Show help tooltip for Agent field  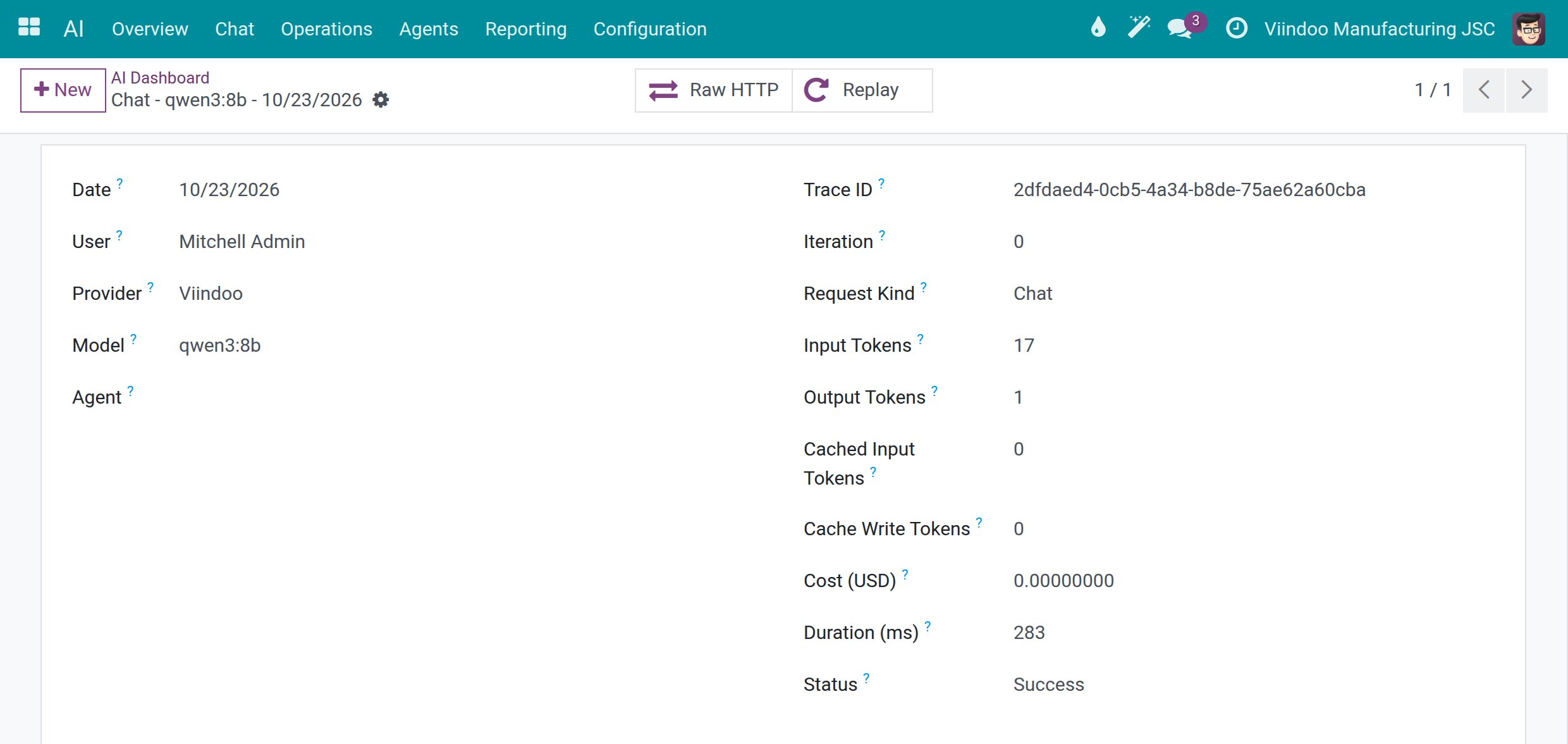[x=130, y=390]
